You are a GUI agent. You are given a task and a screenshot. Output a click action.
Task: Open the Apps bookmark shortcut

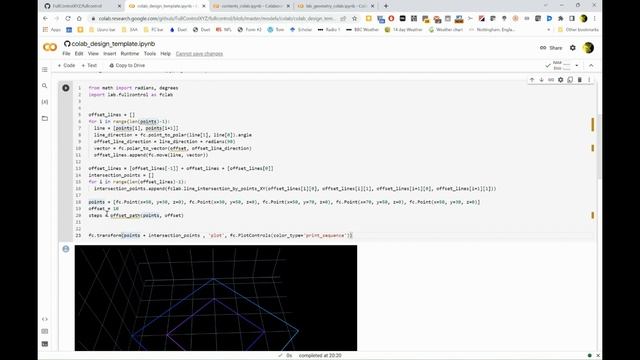52,30
